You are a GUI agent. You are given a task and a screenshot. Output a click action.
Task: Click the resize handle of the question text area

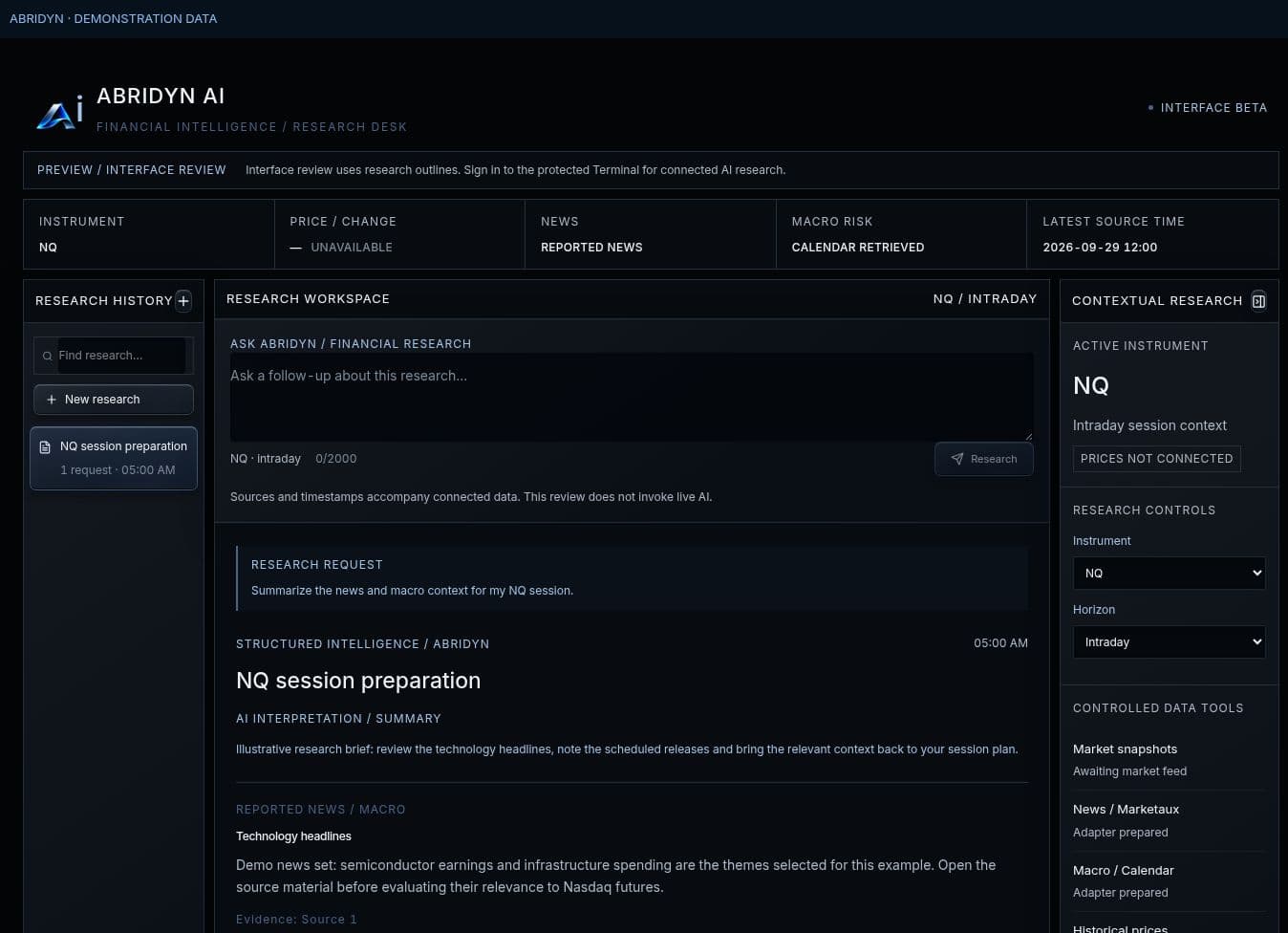tap(1028, 436)
